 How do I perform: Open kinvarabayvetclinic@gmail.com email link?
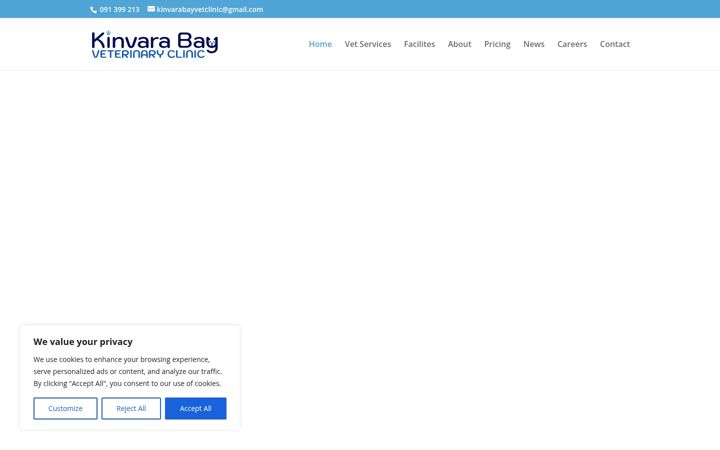coord(210,10)
